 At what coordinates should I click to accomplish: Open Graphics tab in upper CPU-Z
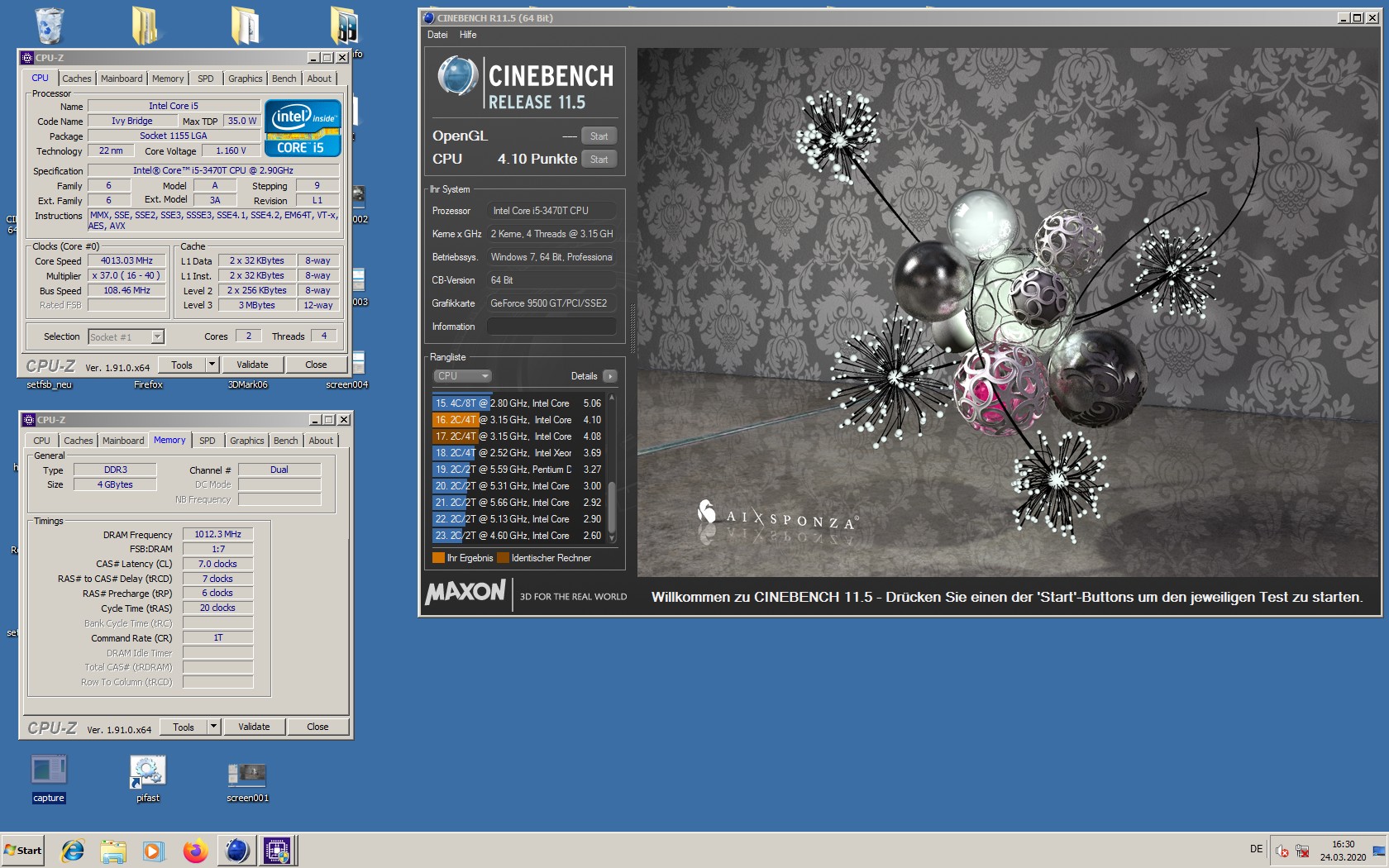point(246,79)
